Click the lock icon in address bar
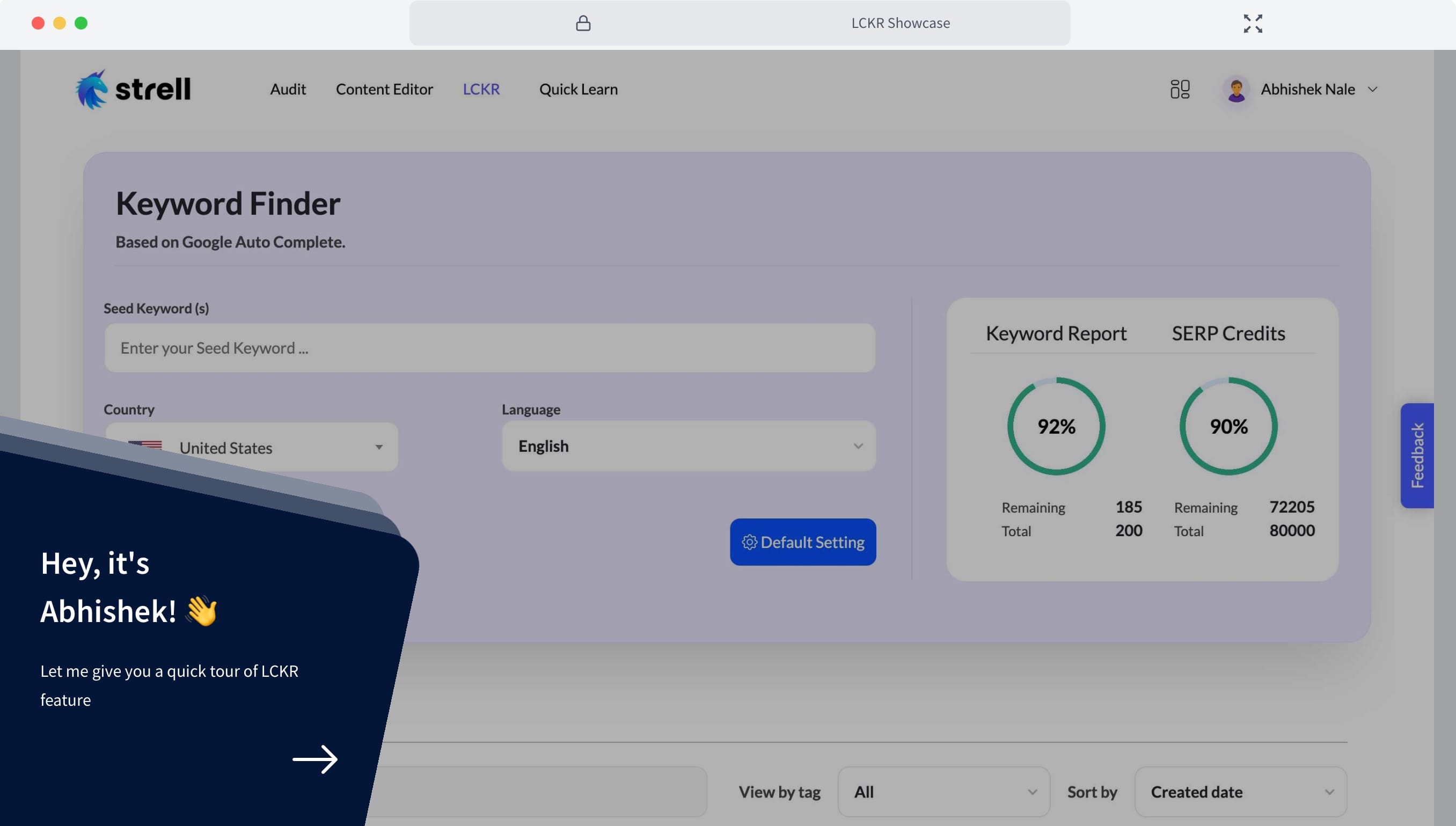This screenshot has height=826, width=1456. point(583,23)
